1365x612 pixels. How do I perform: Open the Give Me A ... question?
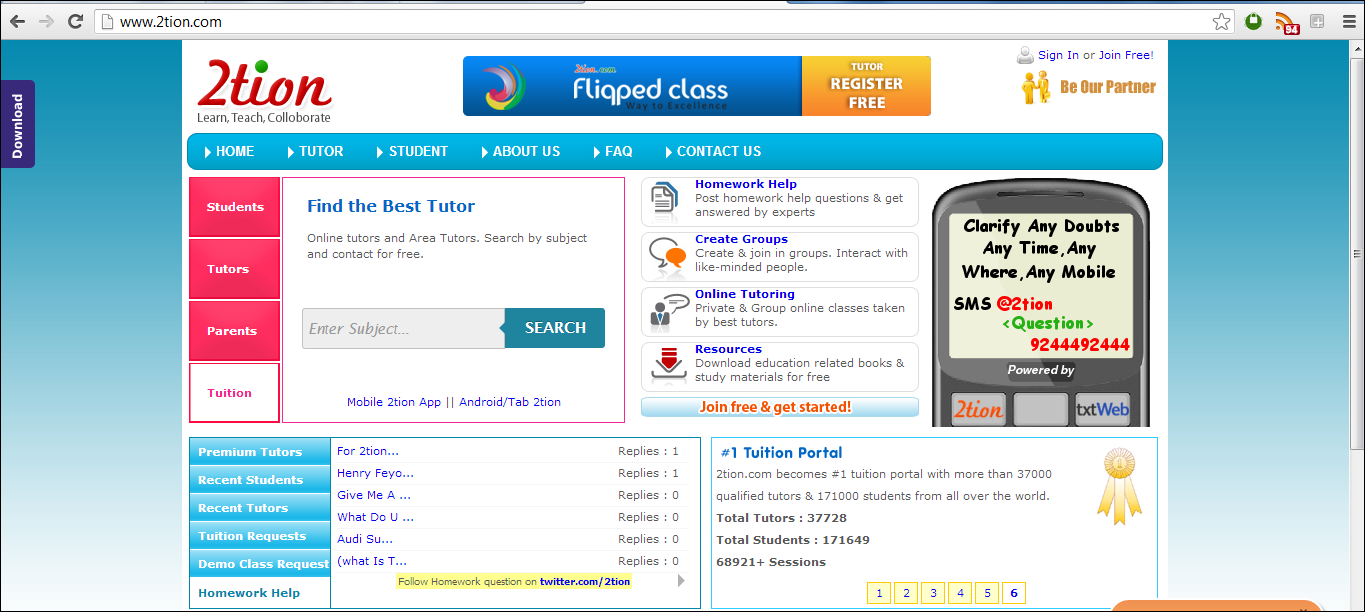point(374,495)
